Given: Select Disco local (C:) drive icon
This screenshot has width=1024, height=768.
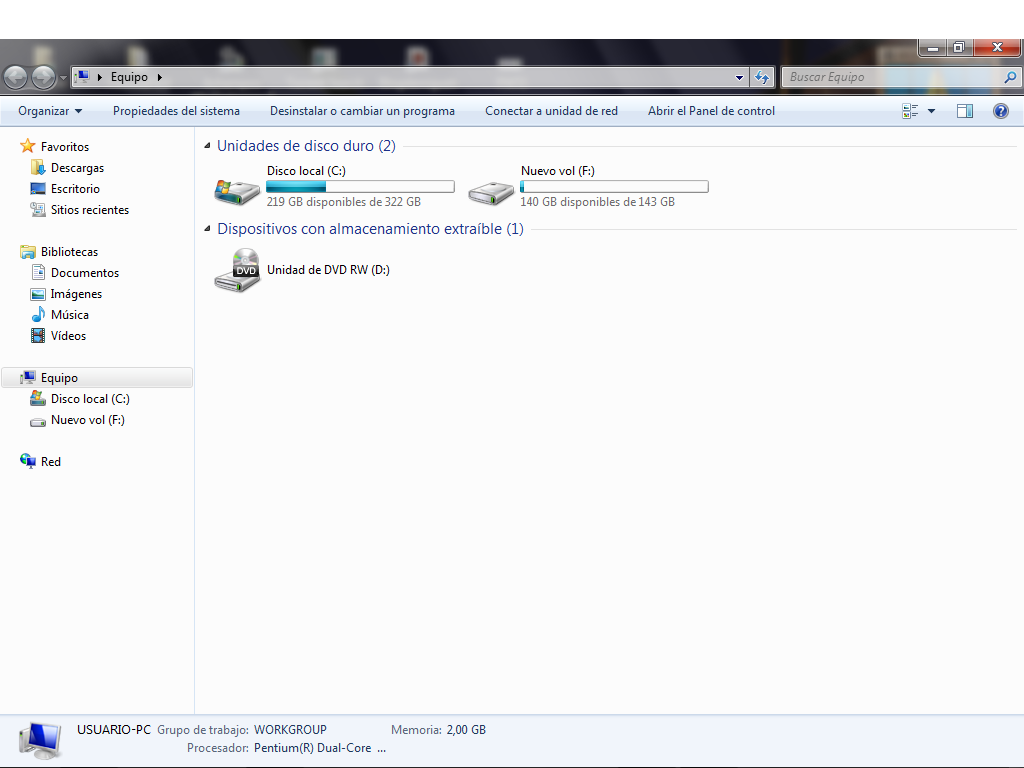Looking at the screenshot, I should pyautogui.click(x=237, y=191).
